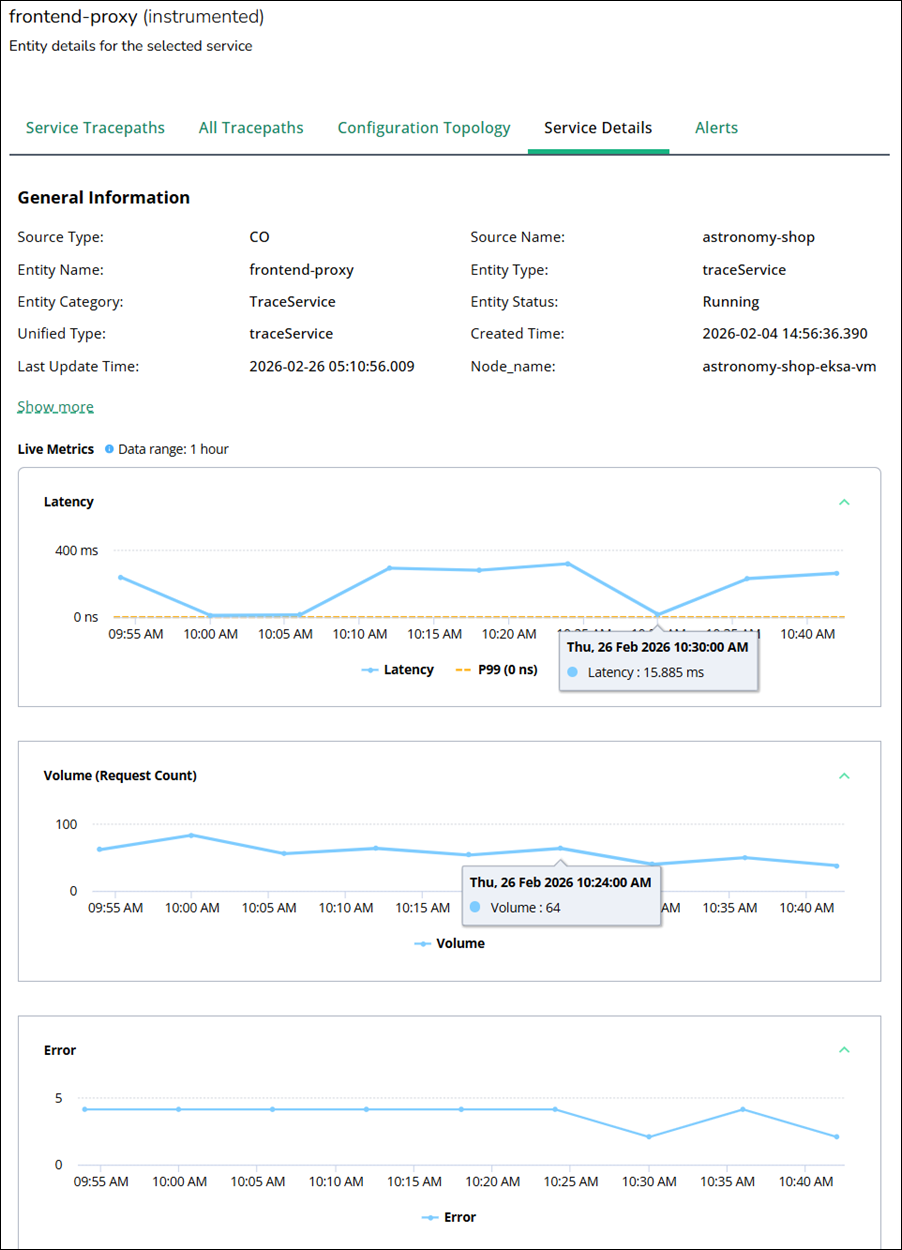Click the Data range info icon
Viewport: 902px width, 1250px height.
109,450
